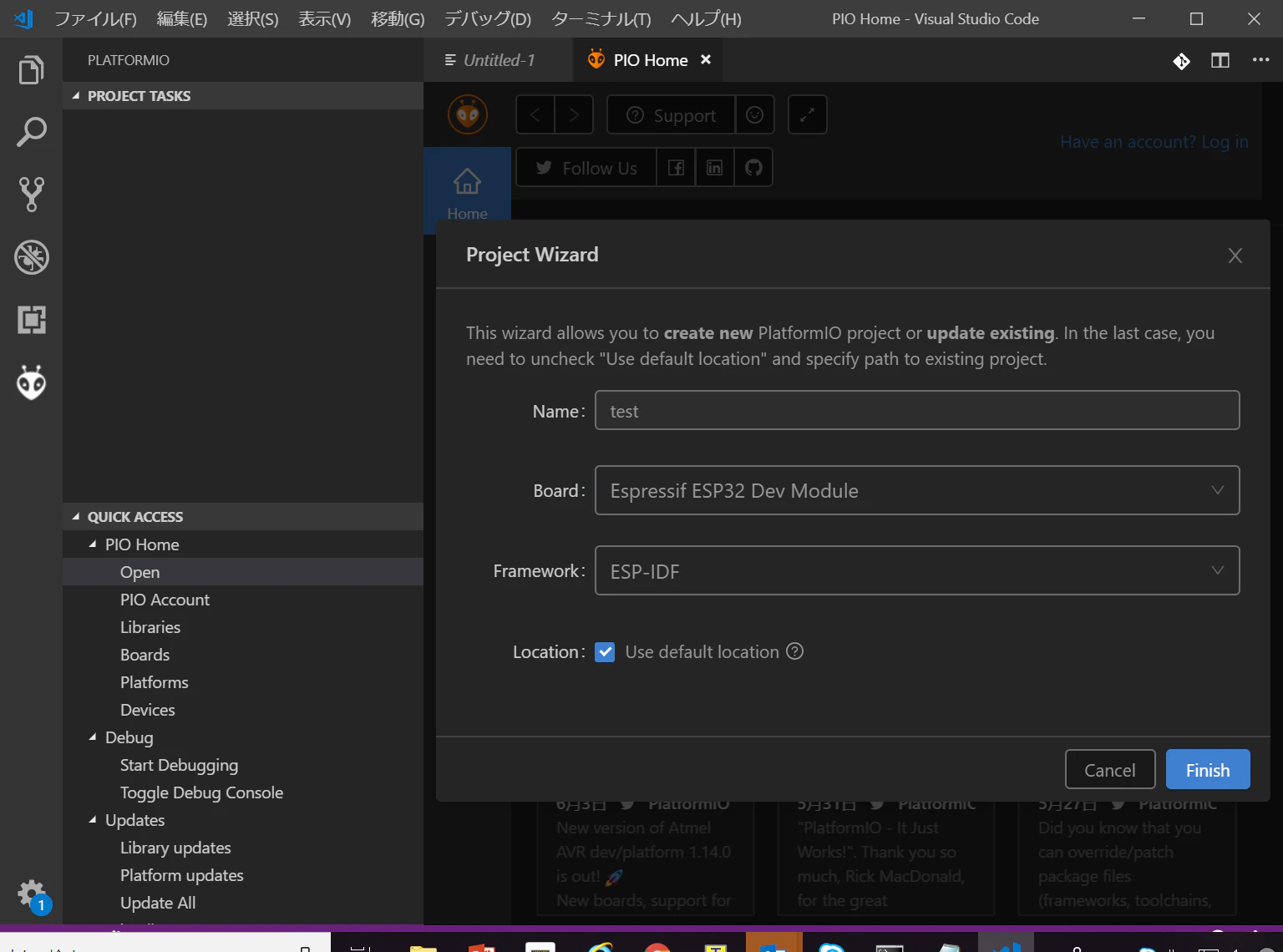Collapse the QUICK ACCESS section

243,517
